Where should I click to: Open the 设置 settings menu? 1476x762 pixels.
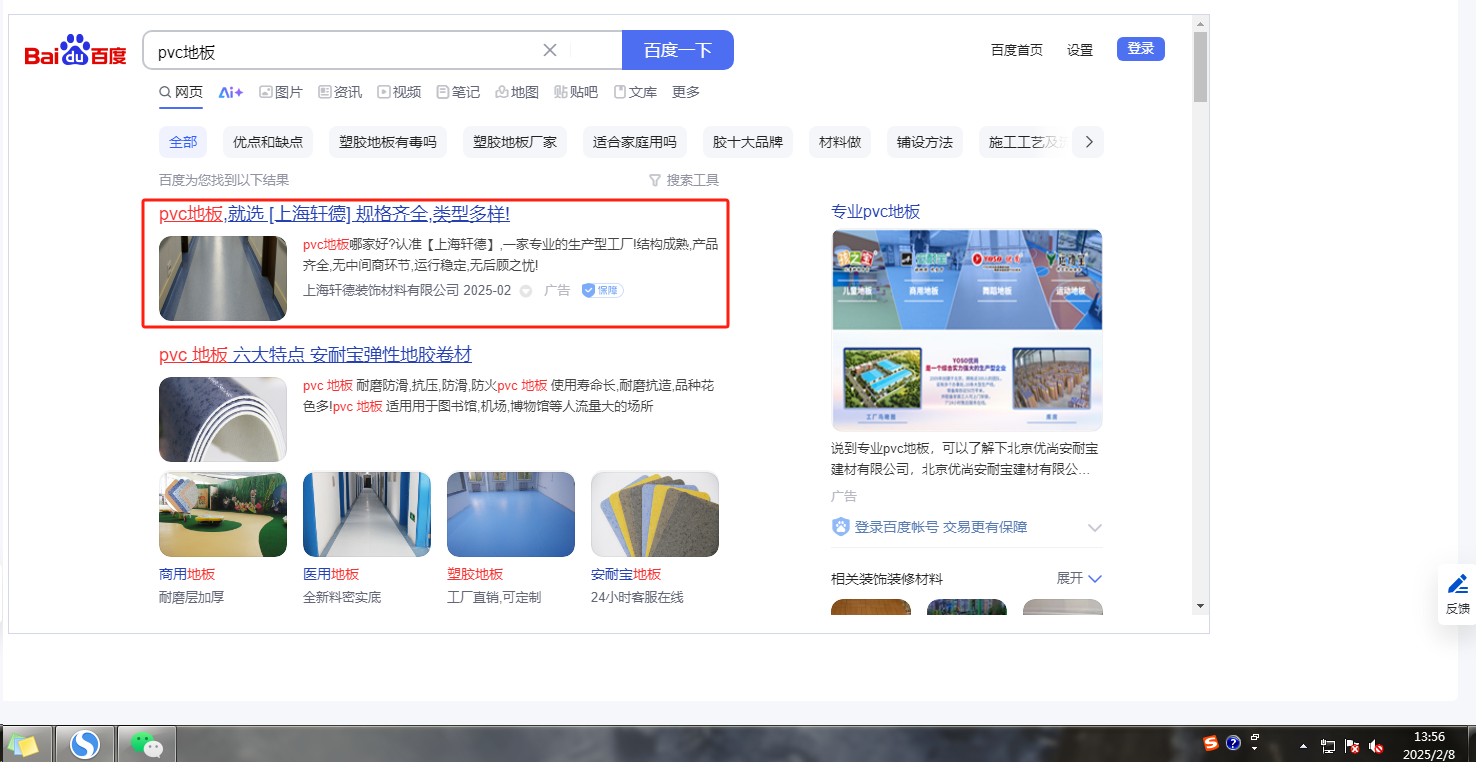click(x=1080, y=50)
